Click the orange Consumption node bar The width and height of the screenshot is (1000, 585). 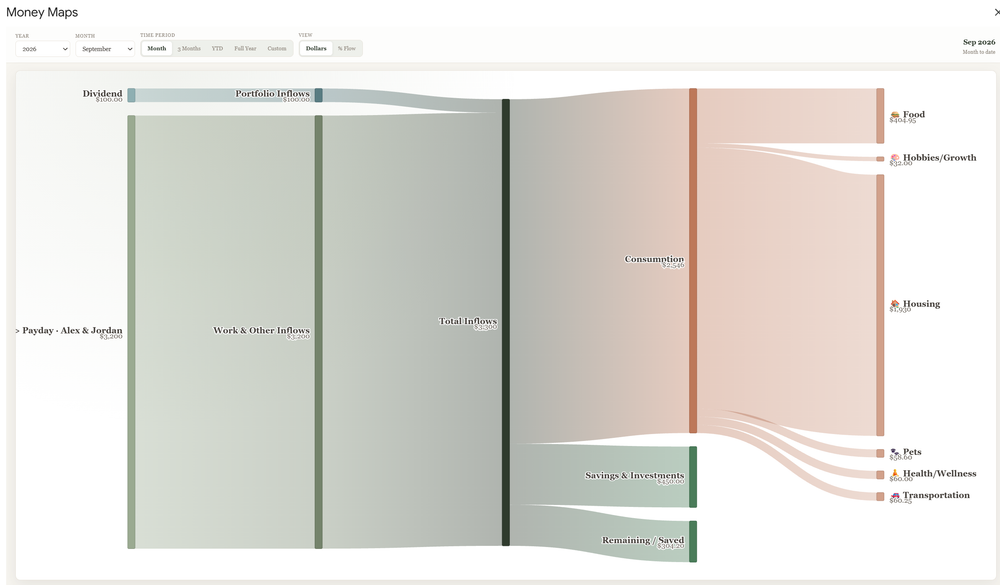point(693,260)
